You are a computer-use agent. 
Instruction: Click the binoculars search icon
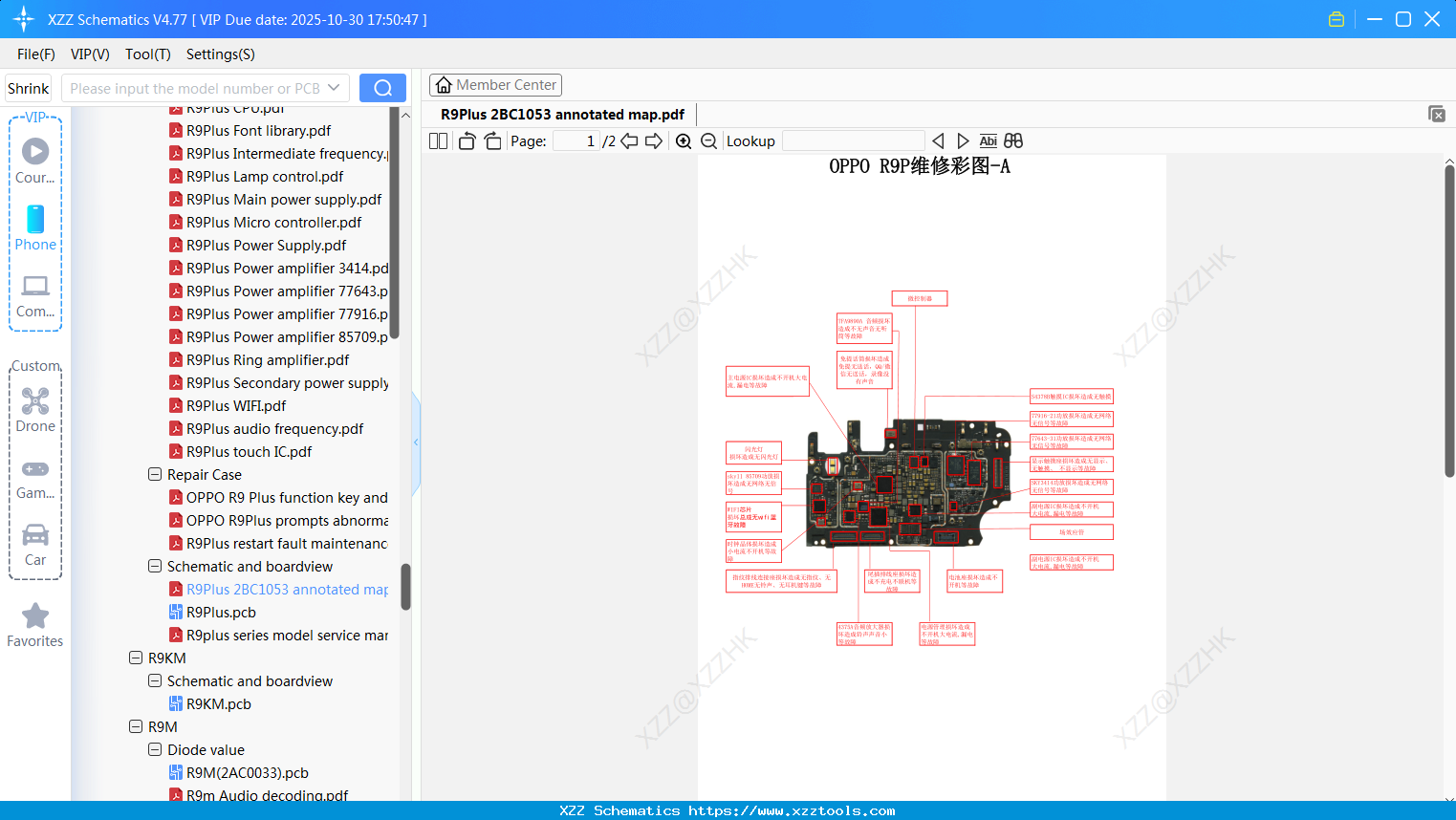pyautogui.click(x=1013, y=141)
